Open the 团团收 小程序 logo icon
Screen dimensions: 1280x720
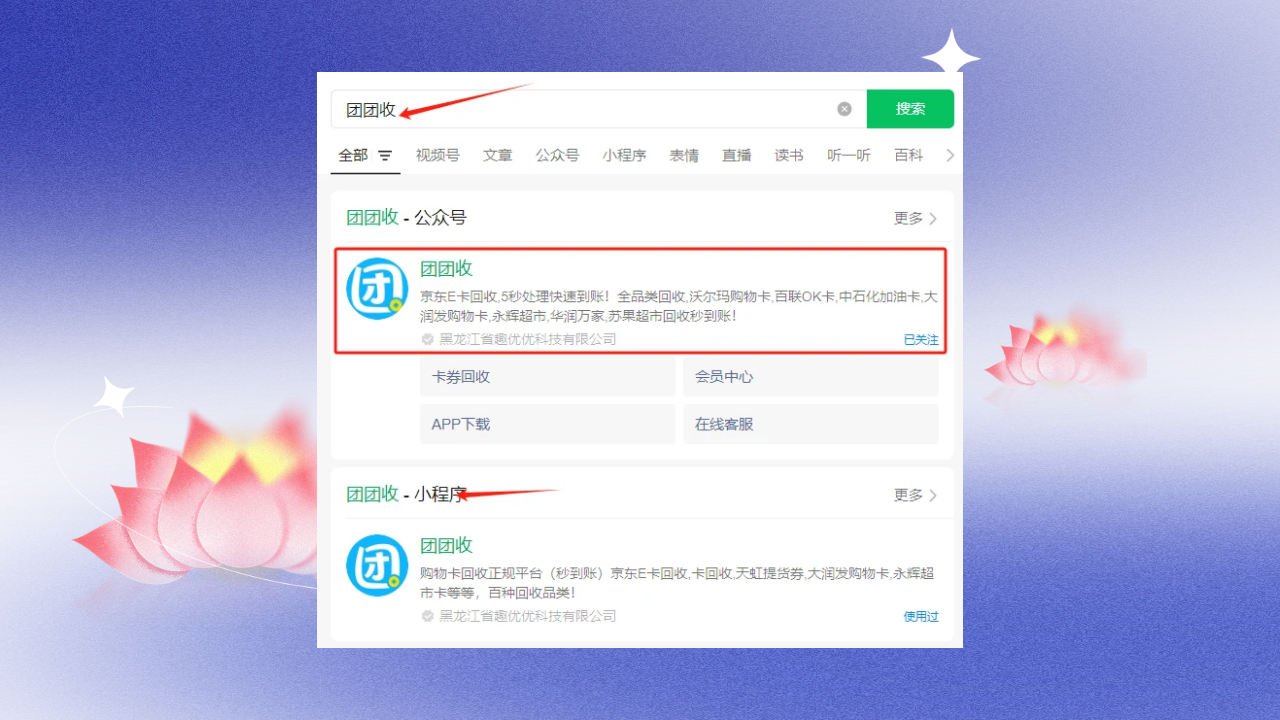[x=377, y=566]
